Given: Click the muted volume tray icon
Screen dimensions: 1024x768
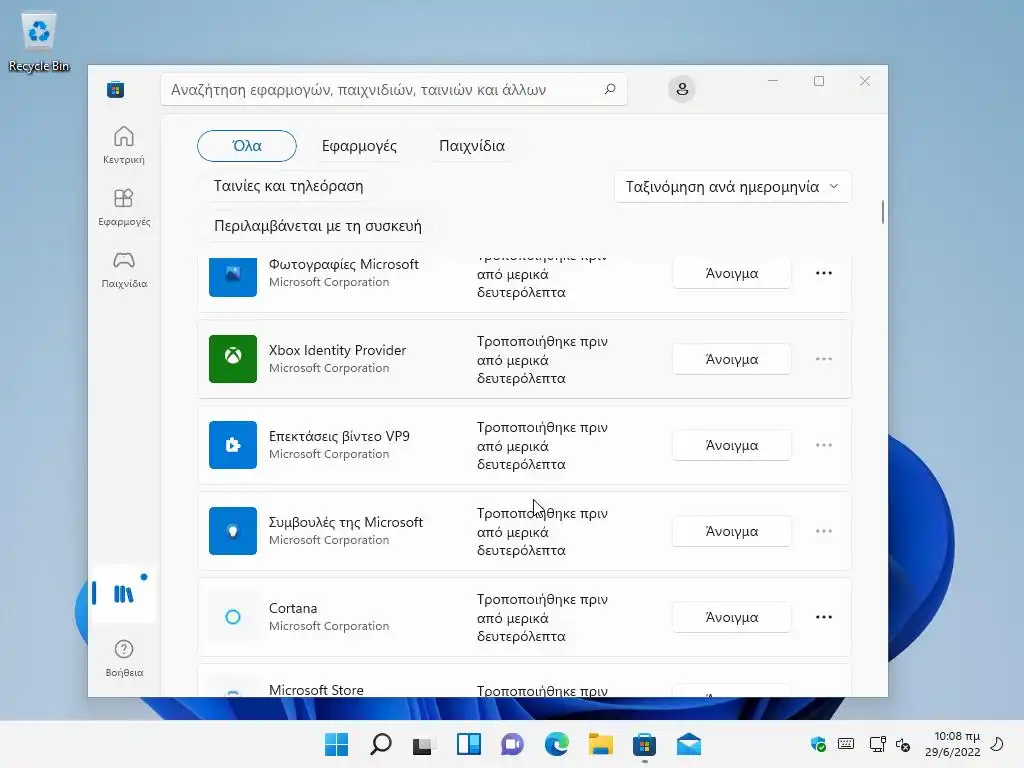Looking at the screenshot, I should click(903, 744).
